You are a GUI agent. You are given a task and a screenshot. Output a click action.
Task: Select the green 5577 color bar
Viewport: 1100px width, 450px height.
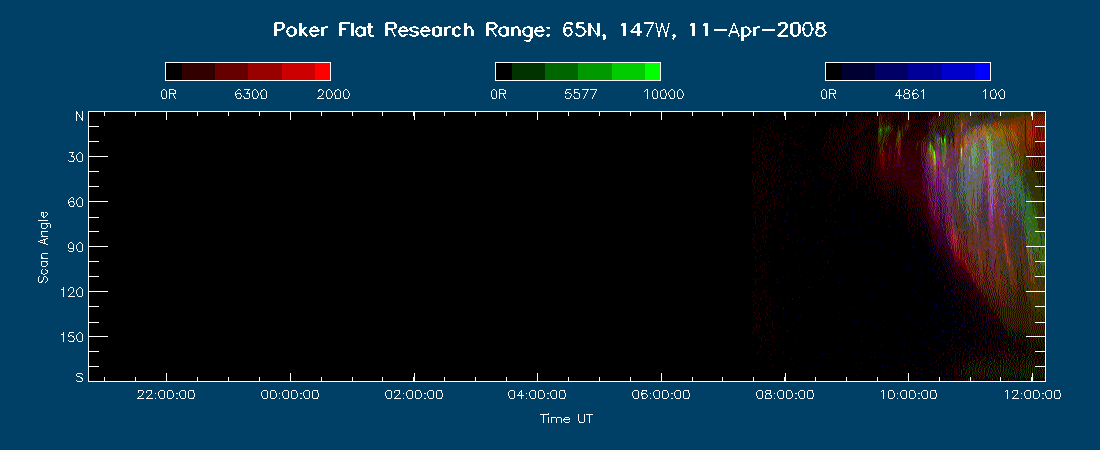pyautogui.click(x=577, y=72)
